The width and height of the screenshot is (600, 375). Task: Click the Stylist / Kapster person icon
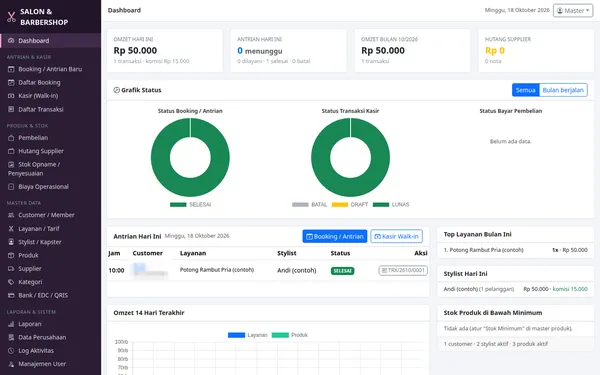tap(11, 242)
